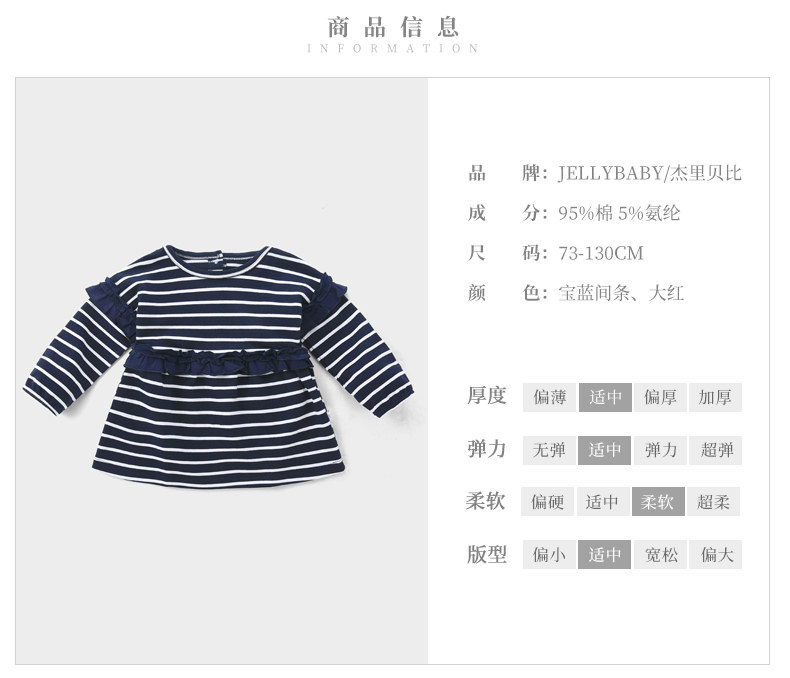Pick 适中 in the 柔软 row
790x678 pixels.
pyautogui.click(x=603, y=501)
